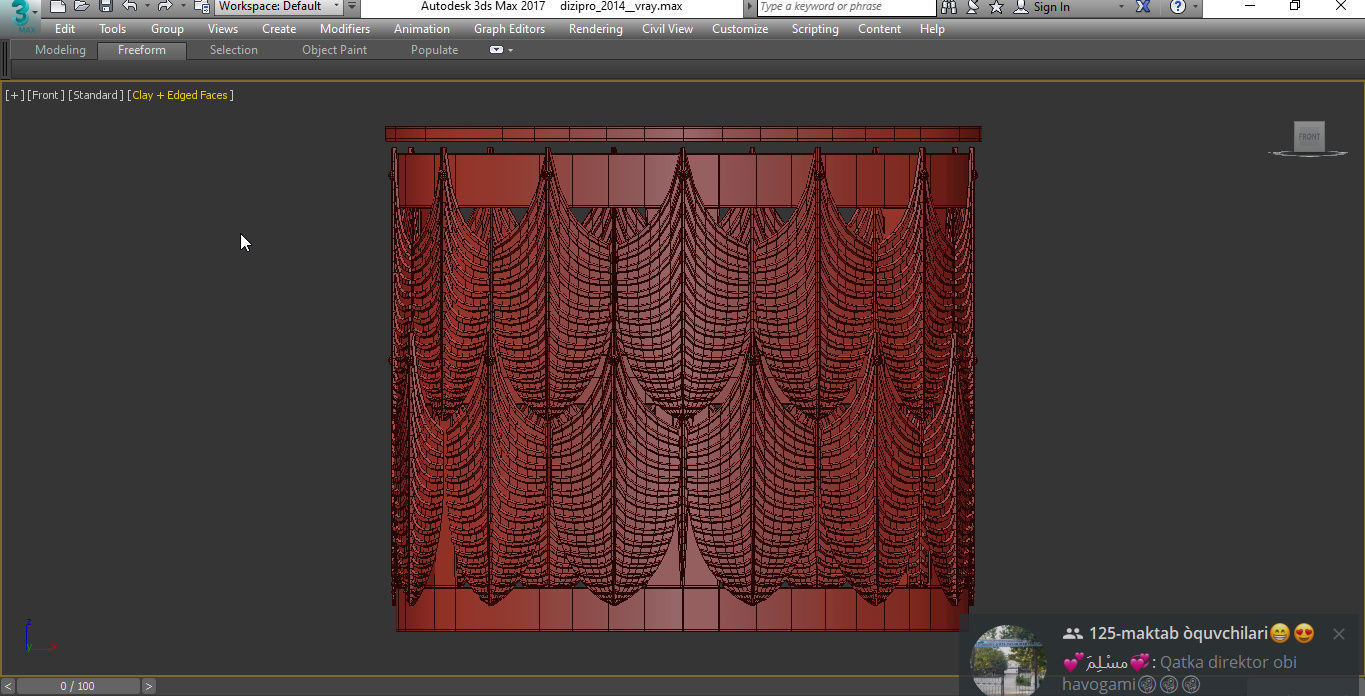Open Favorites star icon
Screen dimensions: 1365x696
point(996,6)
